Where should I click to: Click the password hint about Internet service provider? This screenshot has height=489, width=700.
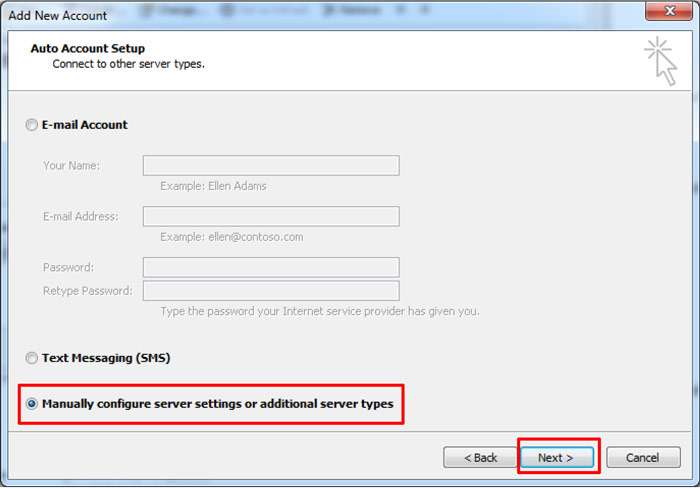[x=319, y=311]
